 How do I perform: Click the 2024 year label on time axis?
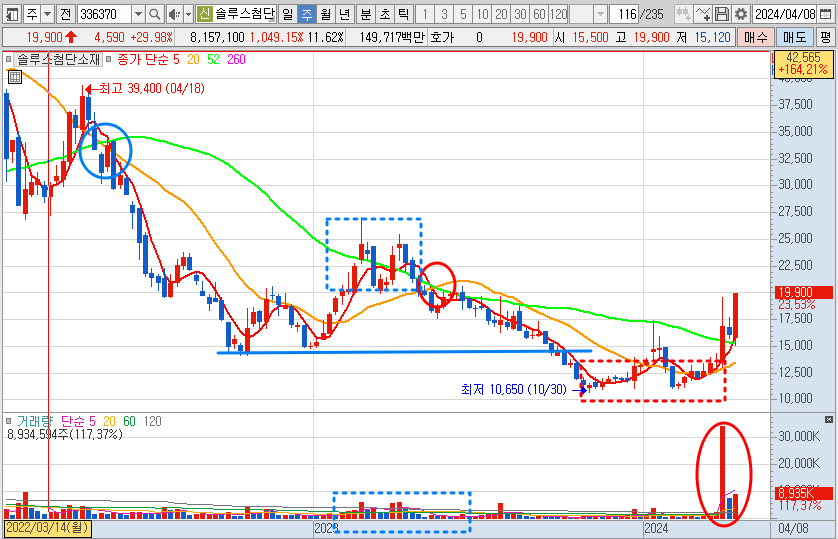click(x=656, y=528)
